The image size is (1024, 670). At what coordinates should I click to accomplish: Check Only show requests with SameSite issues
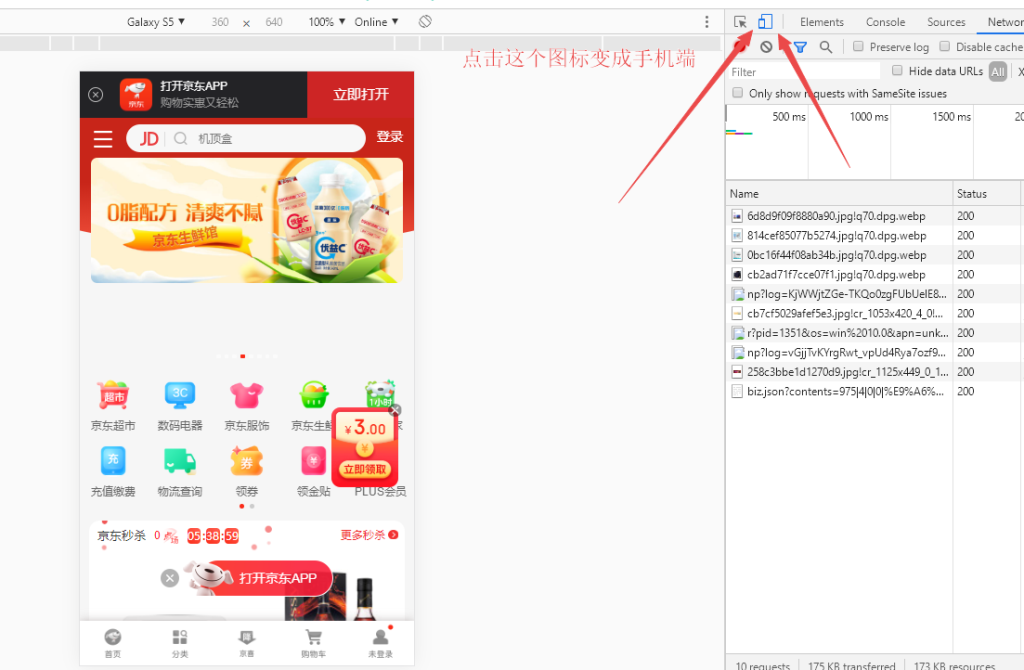coord(737,93)
